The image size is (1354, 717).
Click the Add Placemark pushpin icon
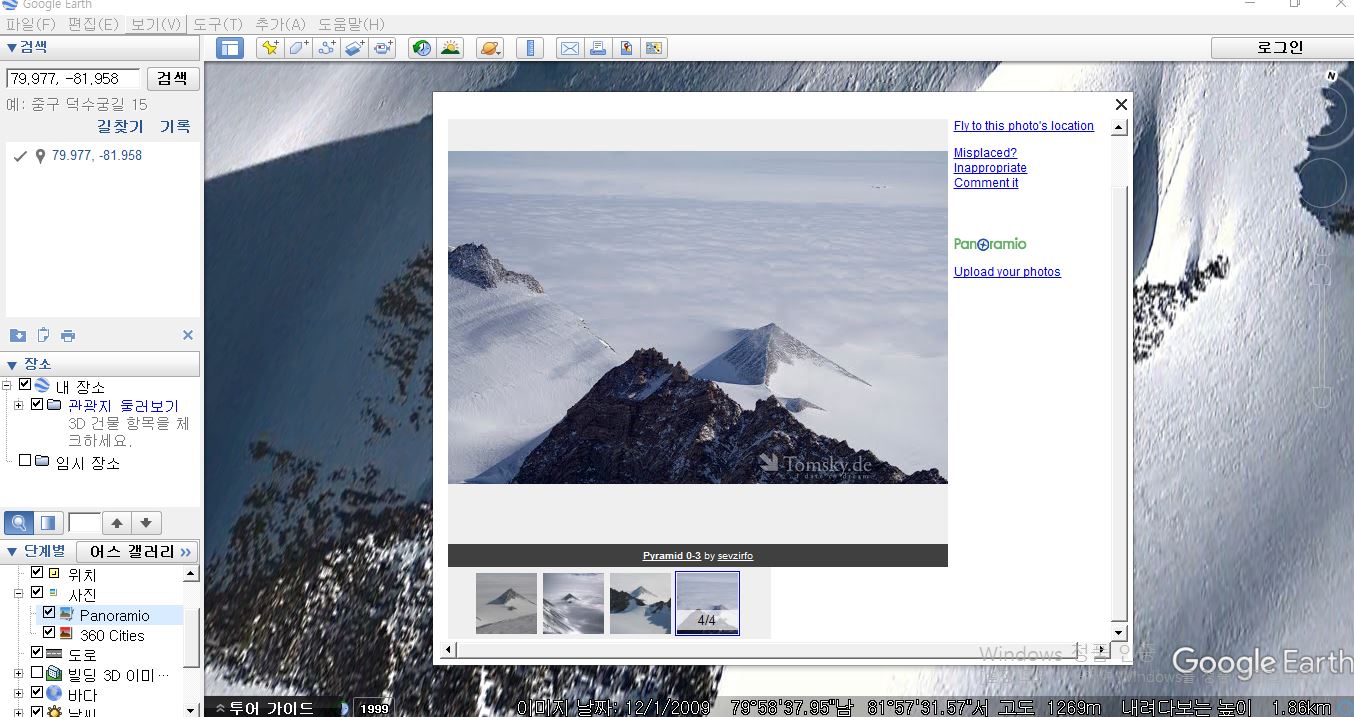pyautogui.click(x=269, y=48)
